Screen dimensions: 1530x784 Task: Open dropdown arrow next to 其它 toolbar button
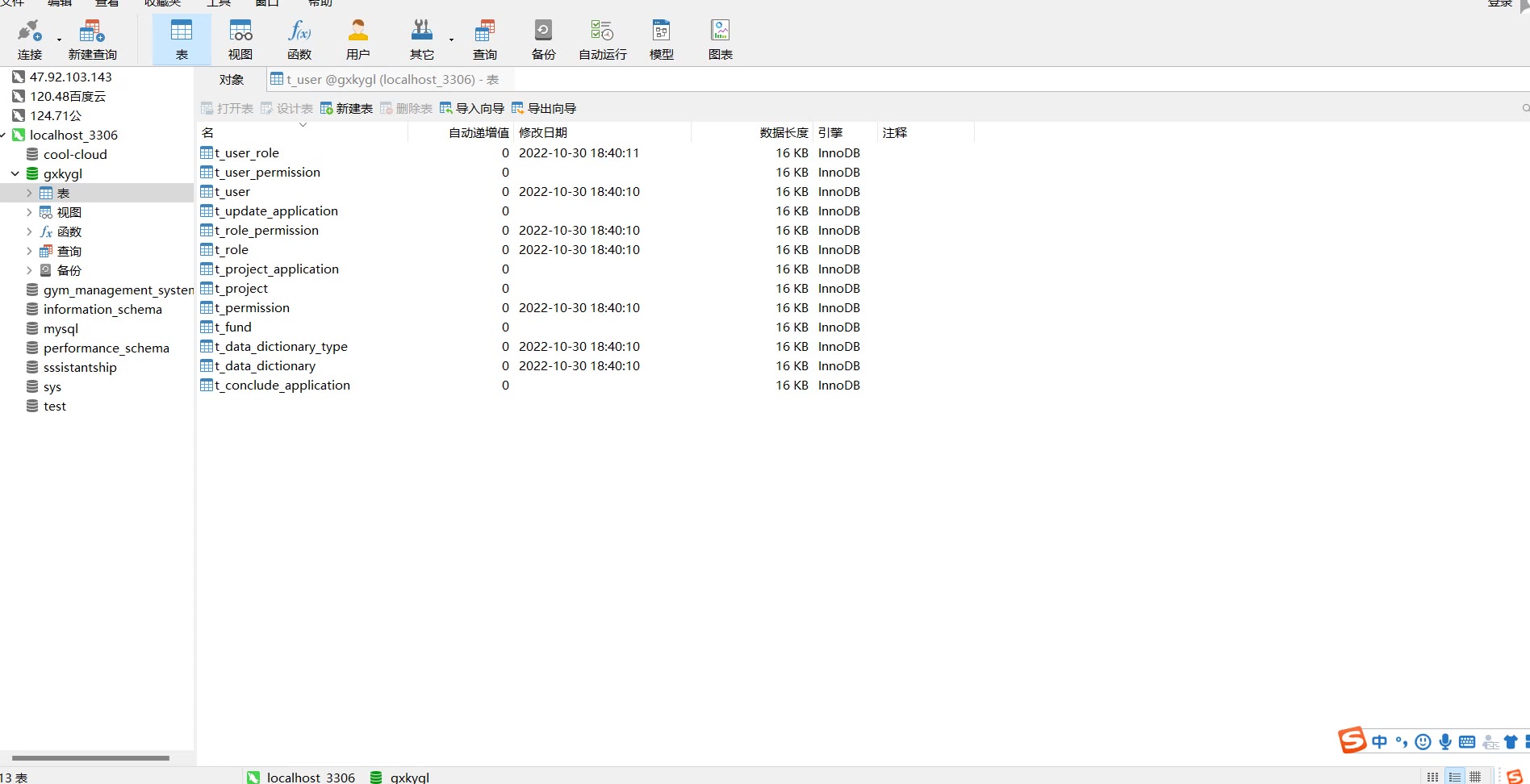tap(451, 40)
